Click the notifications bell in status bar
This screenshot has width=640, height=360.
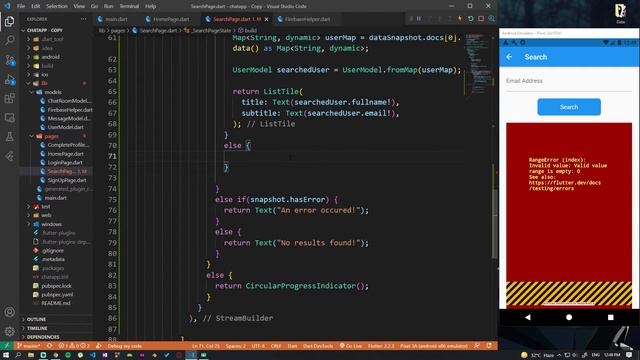[489, 346]
